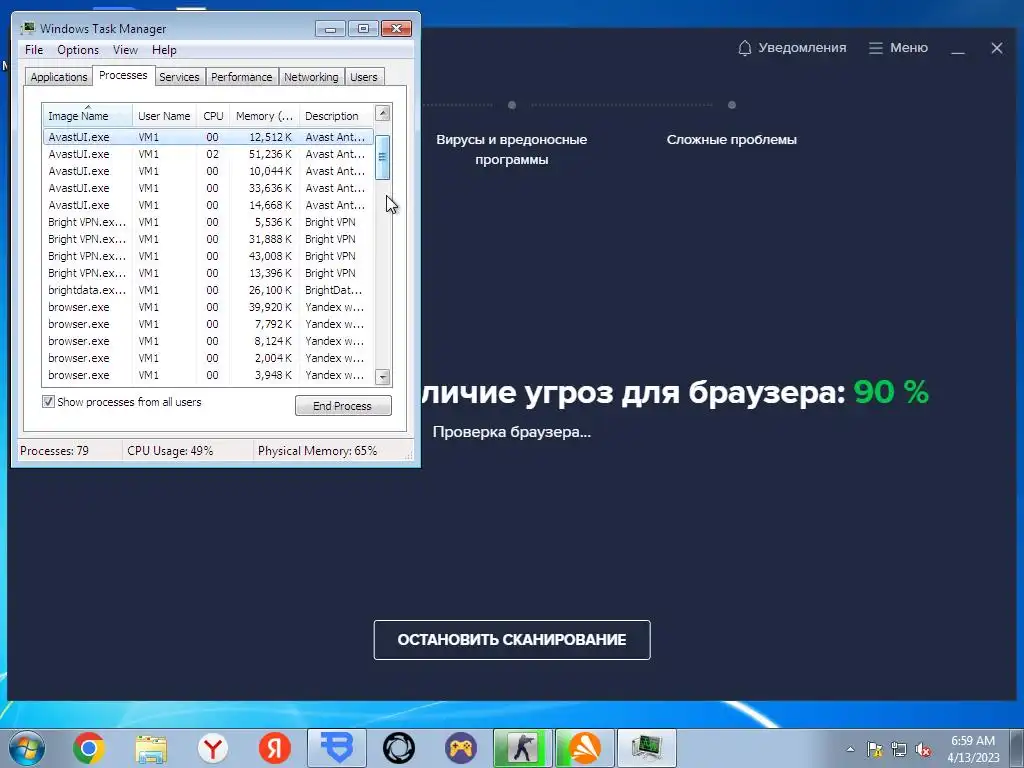Select browser.exe row using 7,792 K
The width and height of the screenshot is (1024, 768).
tap(208, 324)
